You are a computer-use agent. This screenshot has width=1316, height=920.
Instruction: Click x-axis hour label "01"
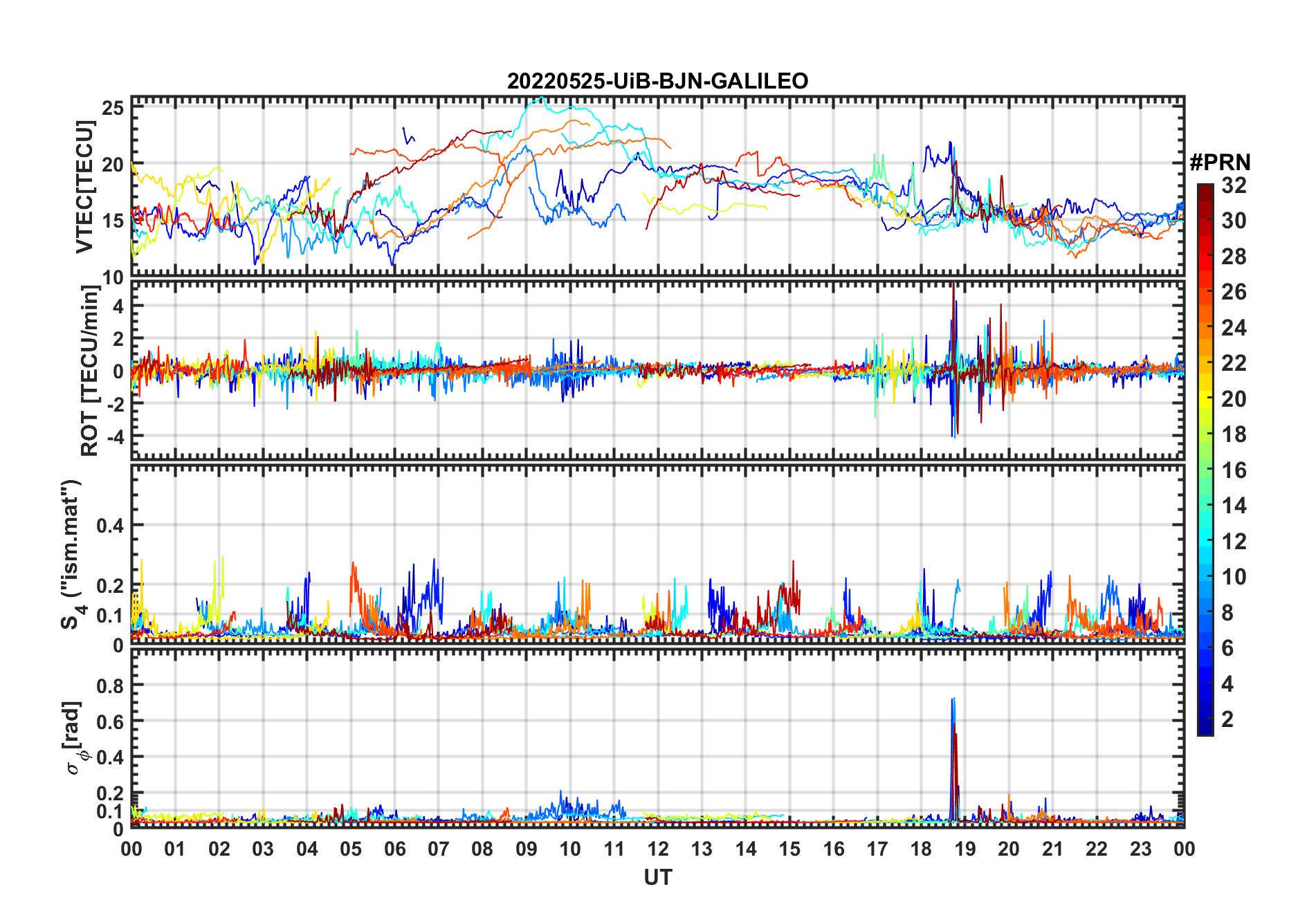175,849
